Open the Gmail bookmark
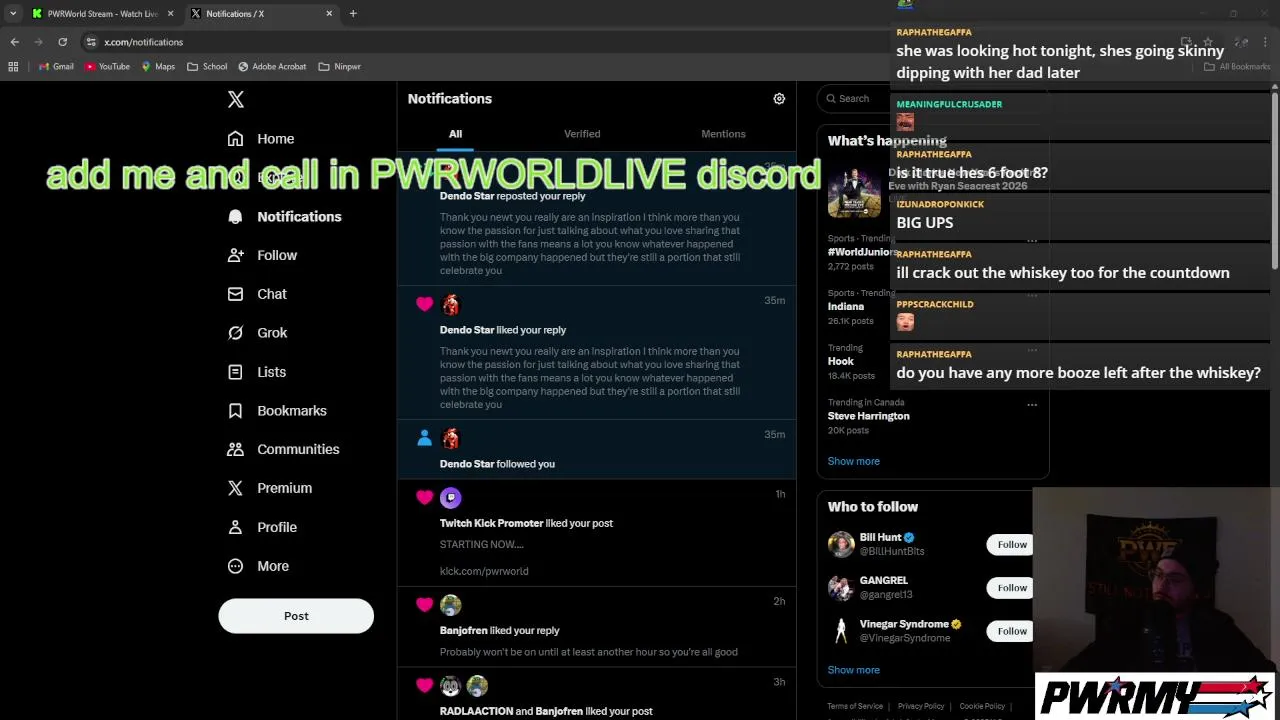 (x=56, y=67)
